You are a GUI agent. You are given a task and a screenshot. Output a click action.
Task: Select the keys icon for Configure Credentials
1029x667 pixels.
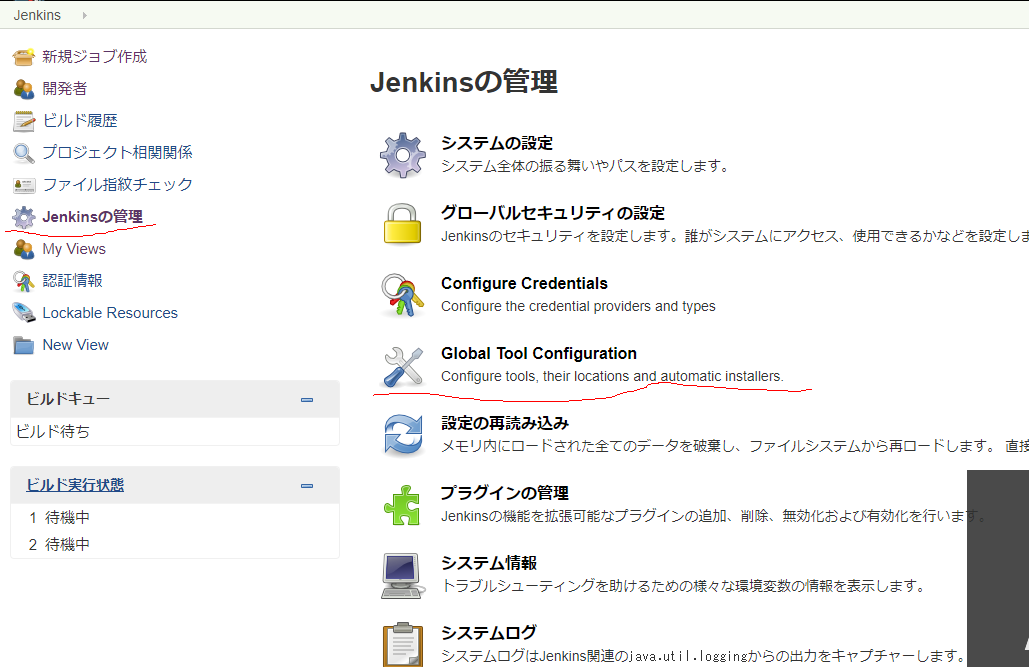(x=402, y=294)
